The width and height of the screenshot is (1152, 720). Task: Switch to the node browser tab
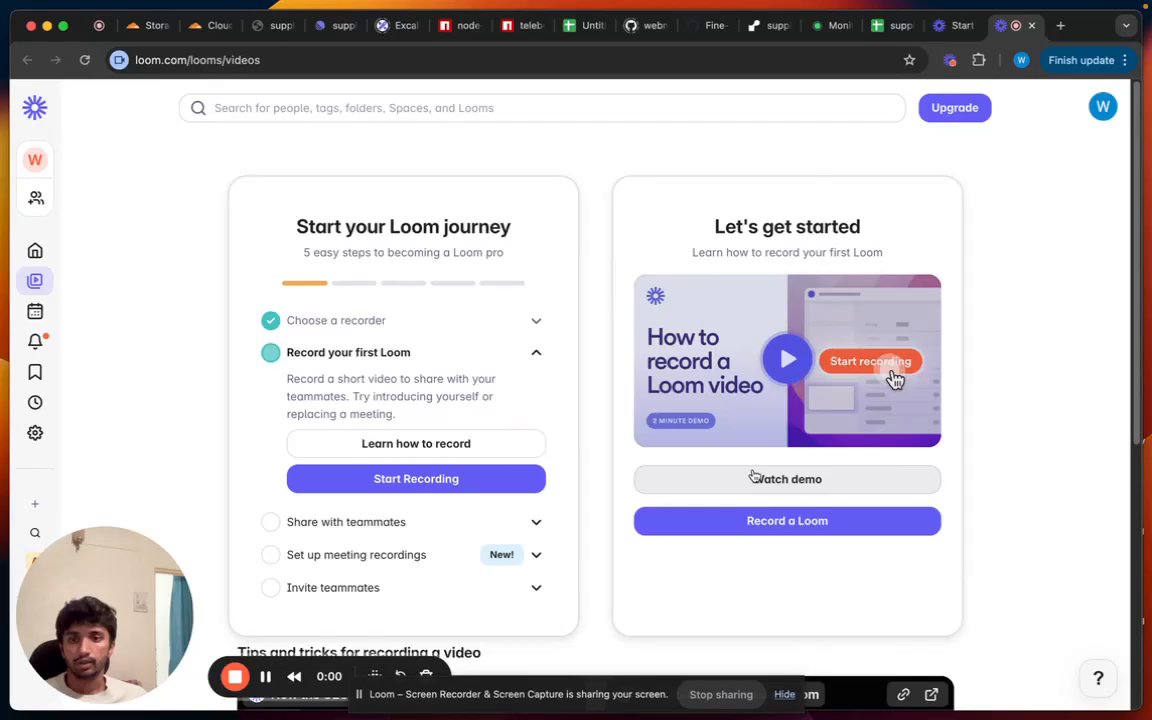[460, 26]
